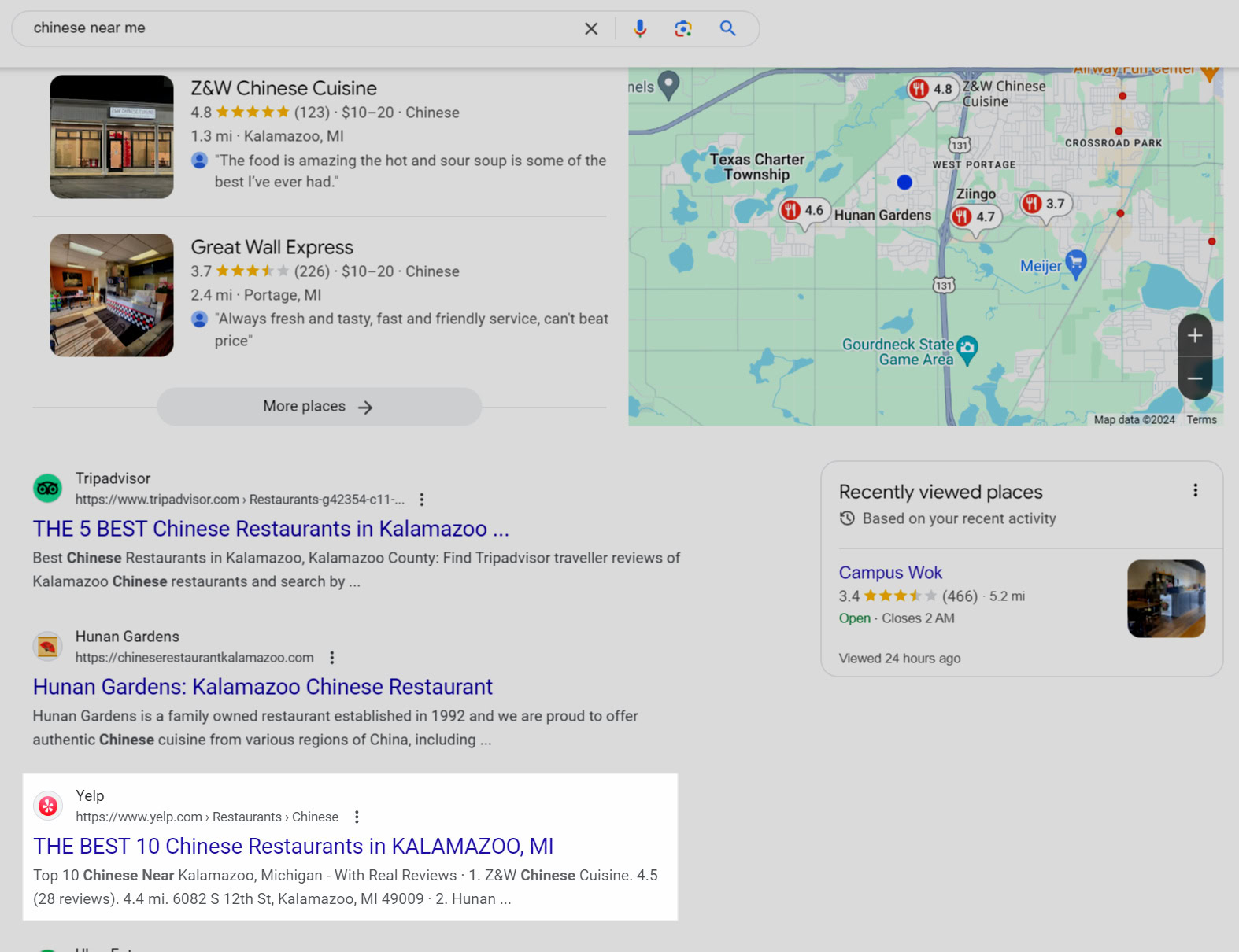
Task: Click the tripadvisor.com URL breadcrumb
Action: pyautogui.click(x=240, y=500)
